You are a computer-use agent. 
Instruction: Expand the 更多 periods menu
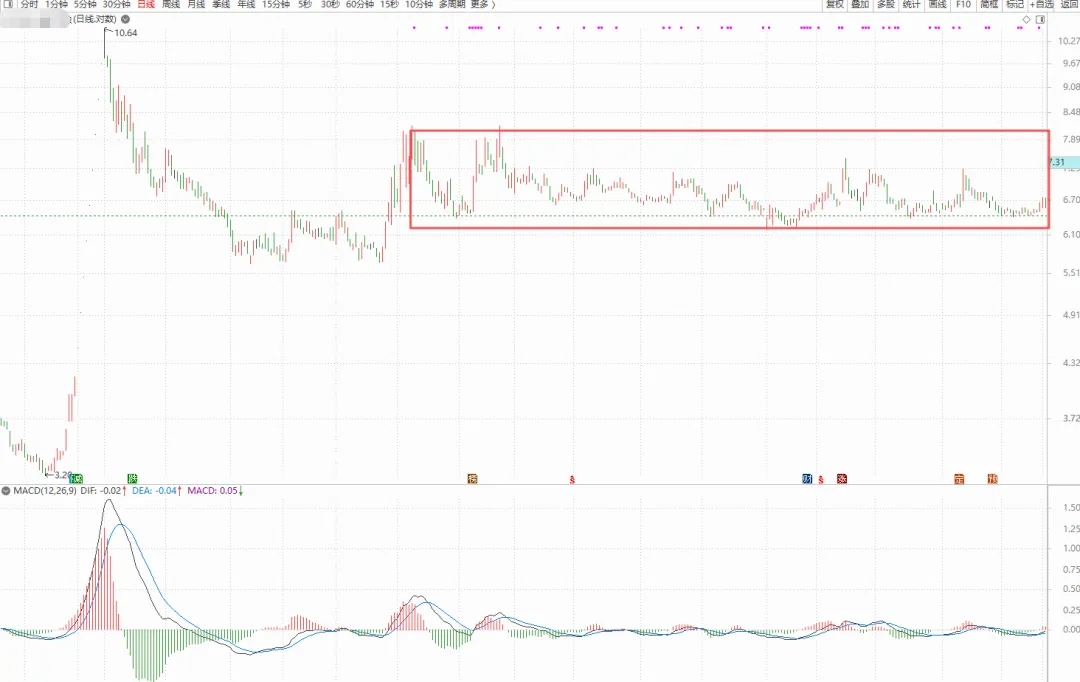pyautogui.click(x=482, y=4)
